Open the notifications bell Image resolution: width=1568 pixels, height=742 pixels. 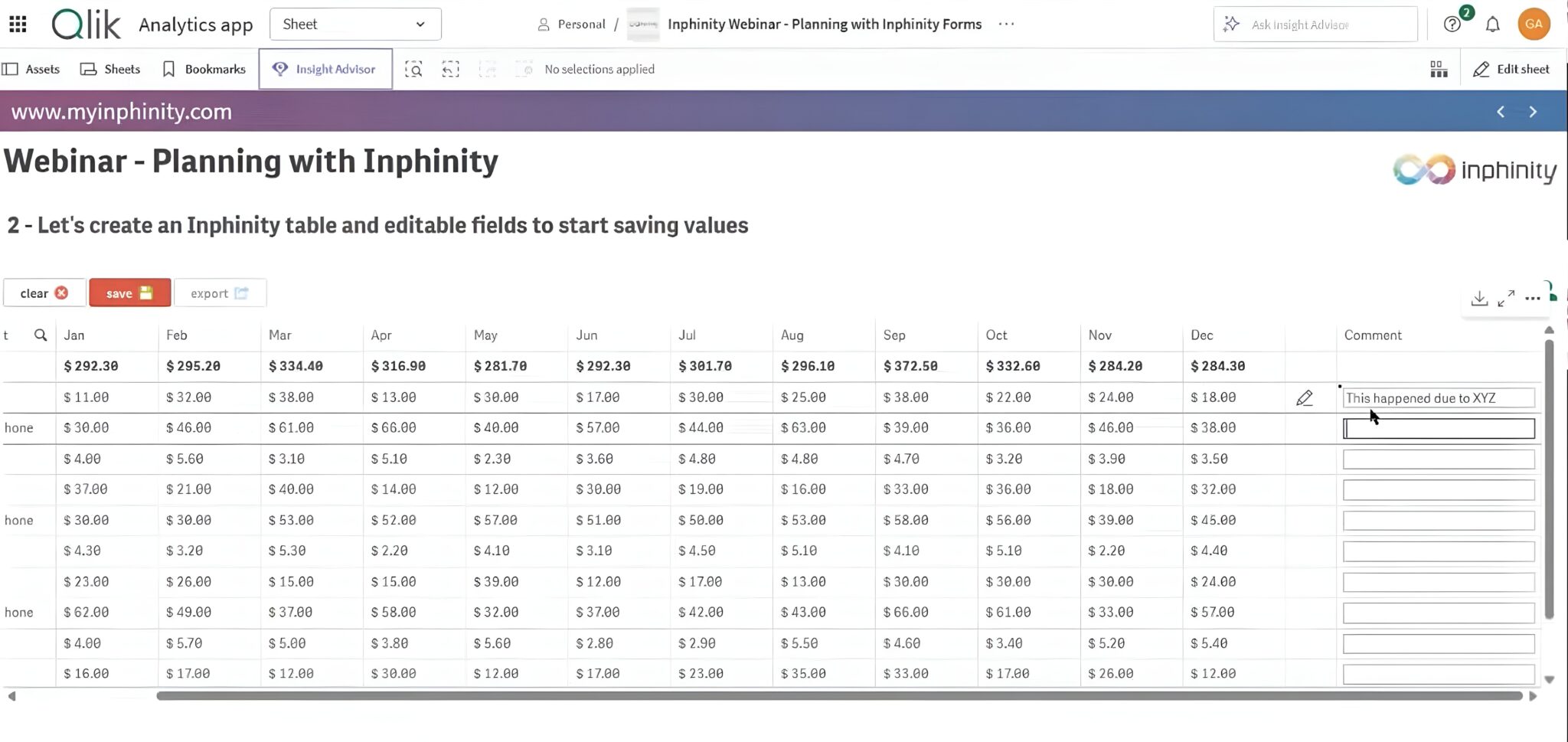(x=1492, y=25)
